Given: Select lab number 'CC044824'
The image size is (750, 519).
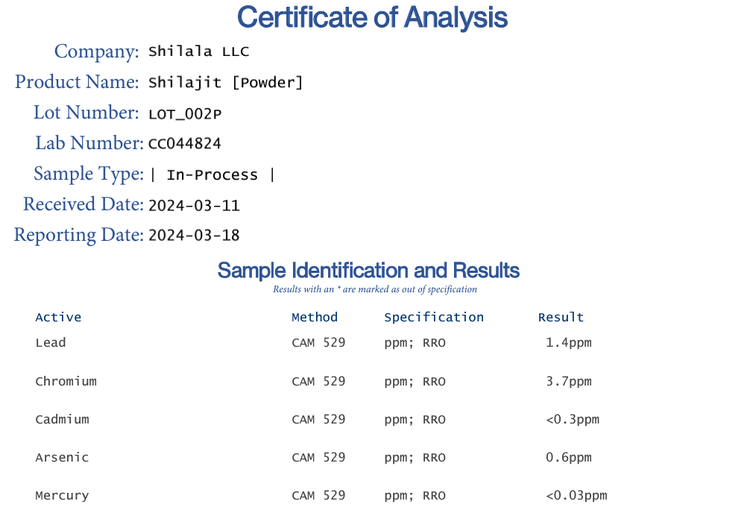Looking at the screenshot, I should point(185,144).
